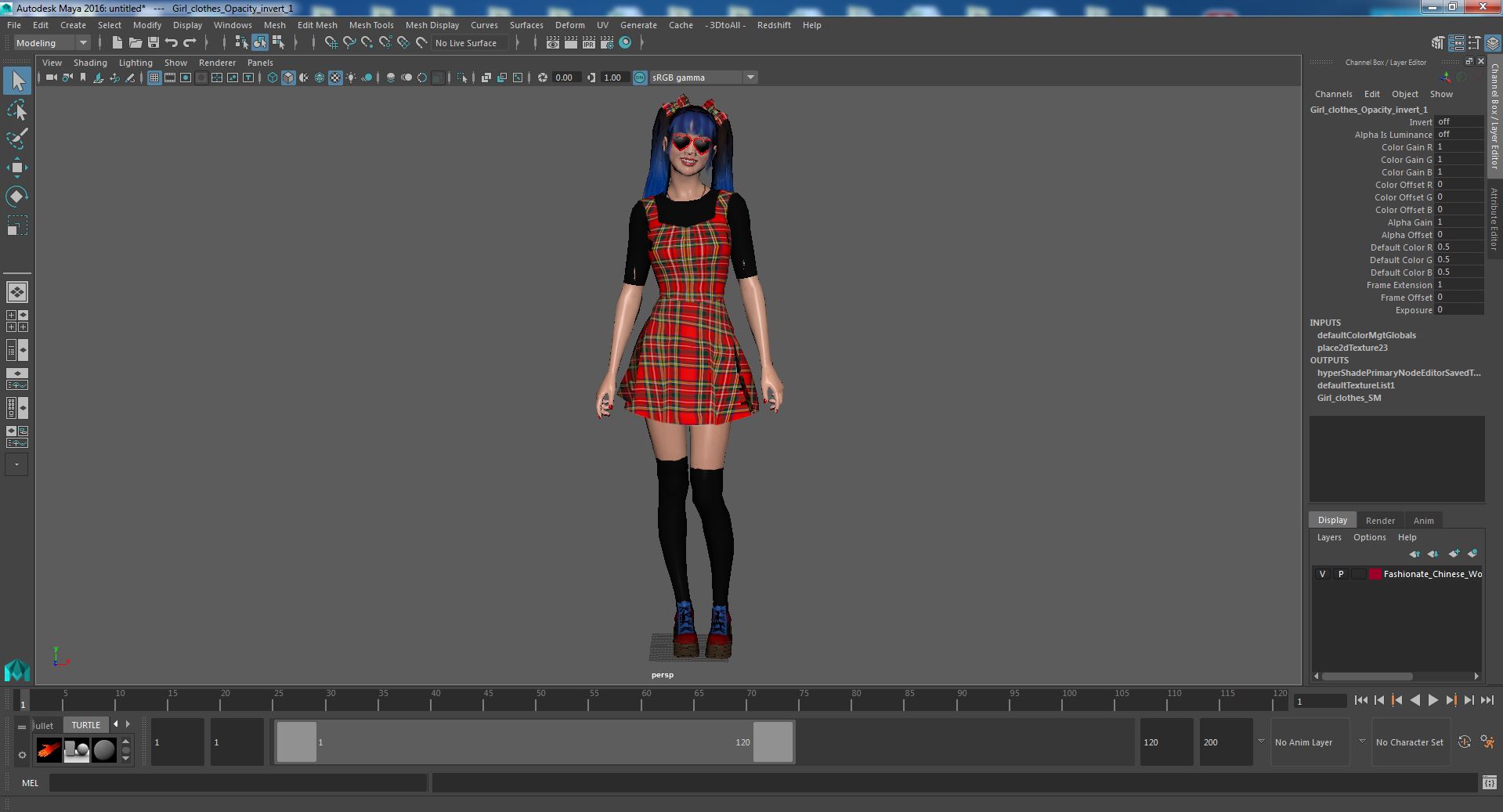Toggle textured display in viewport

point(335,78)
